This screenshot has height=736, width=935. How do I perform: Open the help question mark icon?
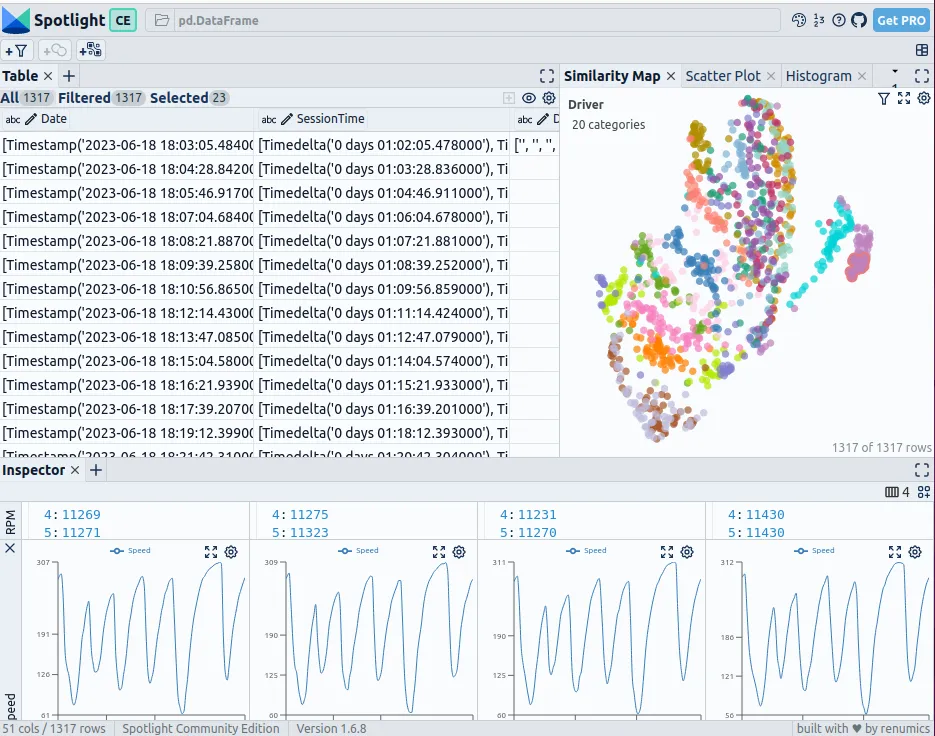click(x=839, y=20)
